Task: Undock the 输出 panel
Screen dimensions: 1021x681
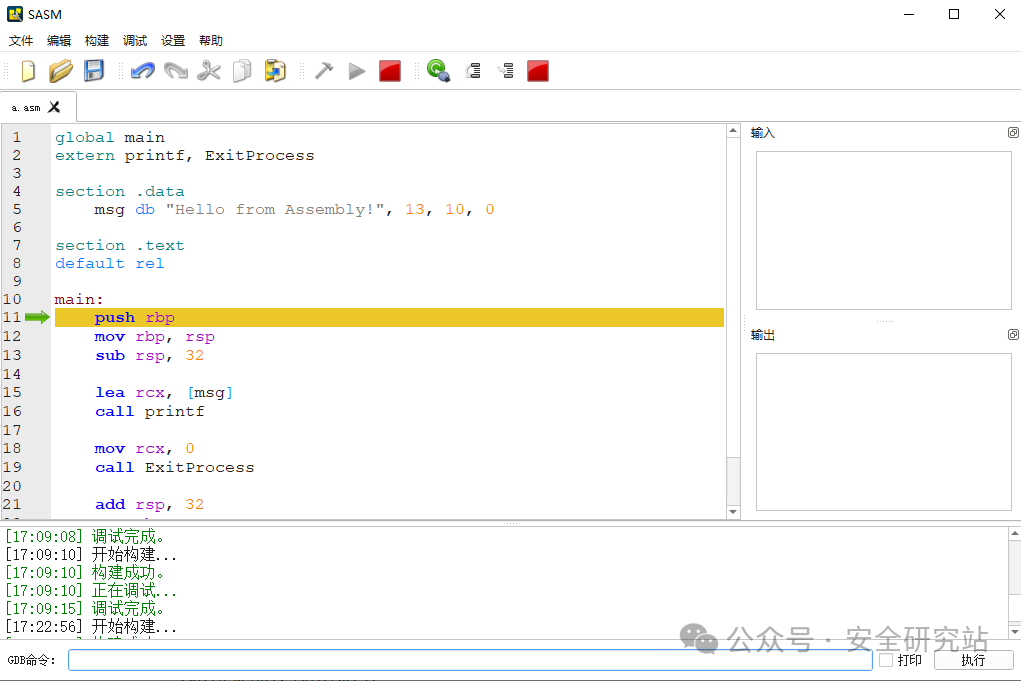Action: 1013,335
